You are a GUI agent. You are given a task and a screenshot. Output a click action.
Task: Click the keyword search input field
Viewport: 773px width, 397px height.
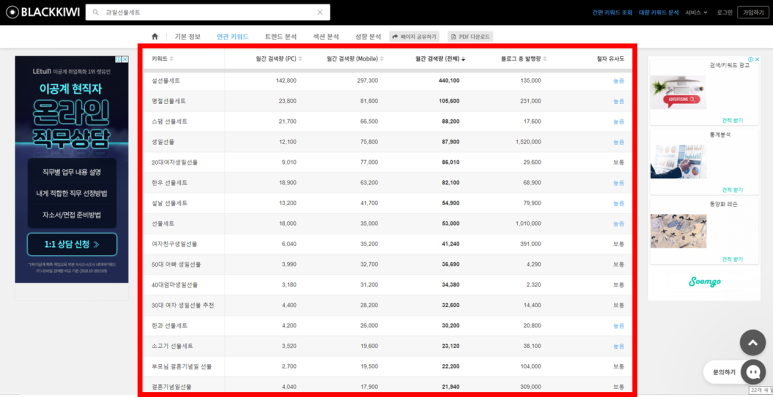click(207, 12)
